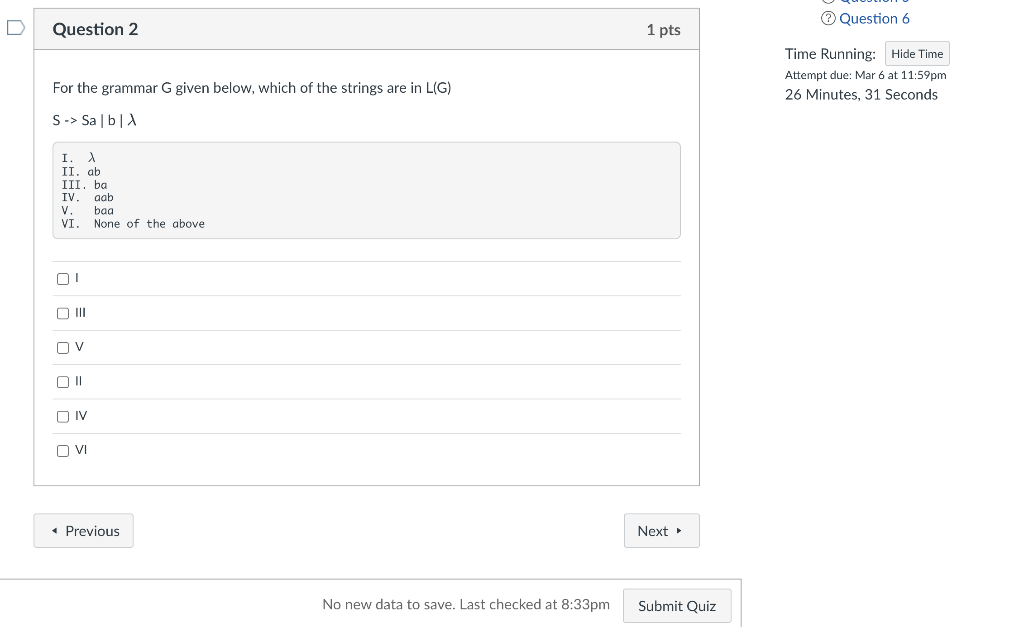Viewport: 1024px width, 627px height.
Task: Mark the IV checkbox
Action: point(63,416)
